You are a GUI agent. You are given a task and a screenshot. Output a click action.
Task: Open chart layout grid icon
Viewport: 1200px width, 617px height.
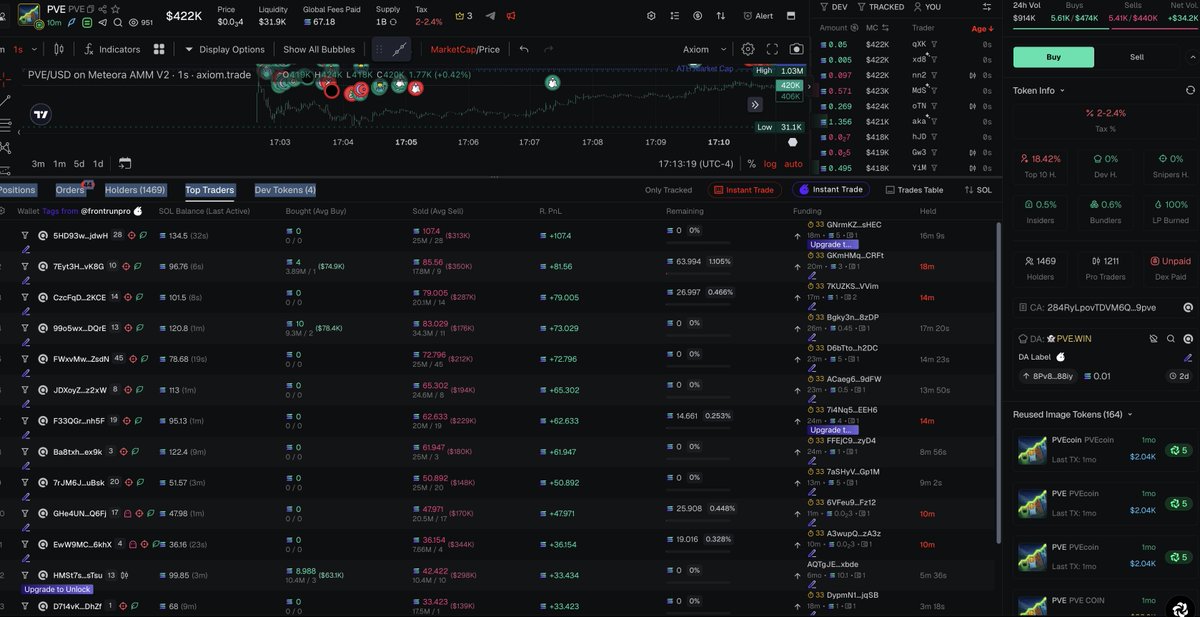159,49
